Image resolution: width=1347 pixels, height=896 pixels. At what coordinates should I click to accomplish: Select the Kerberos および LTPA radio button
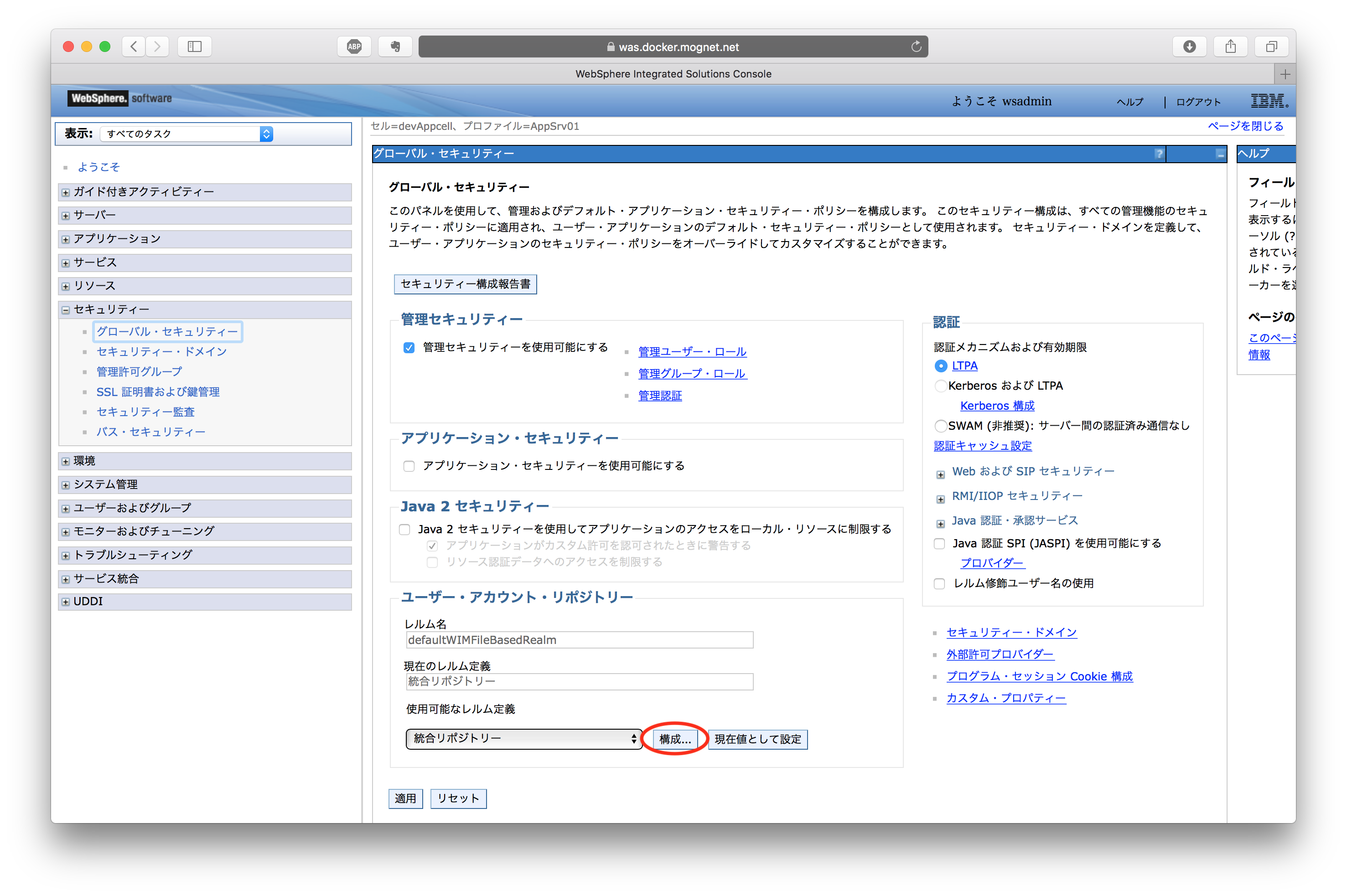[941, 386]
